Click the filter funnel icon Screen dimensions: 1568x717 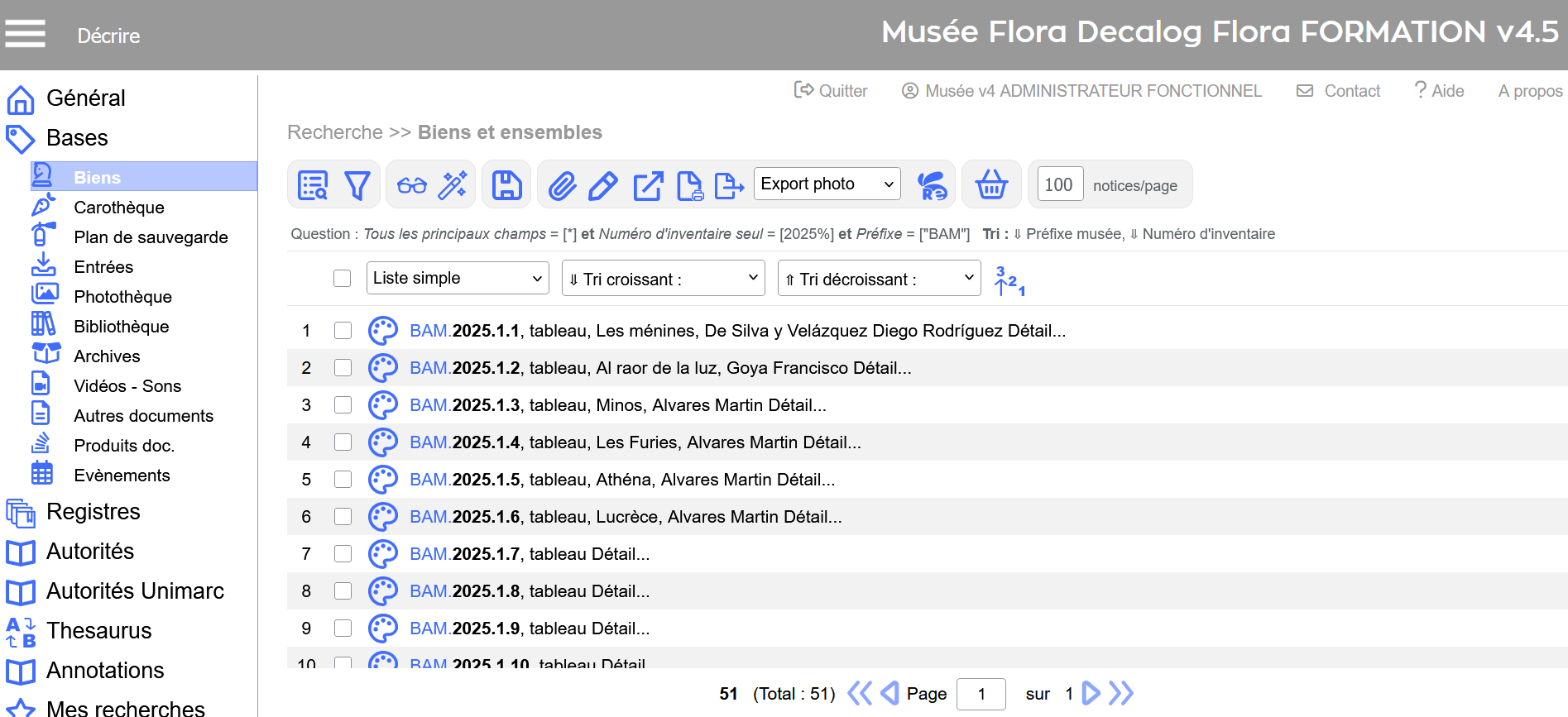coord(357,185)
